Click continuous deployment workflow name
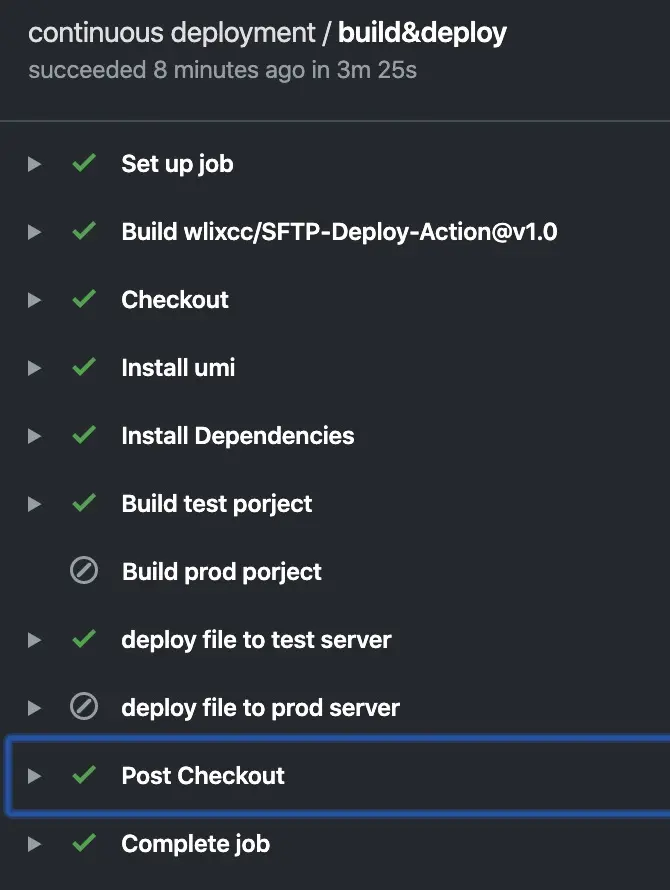670x890 pixels. tap(170, 33)
